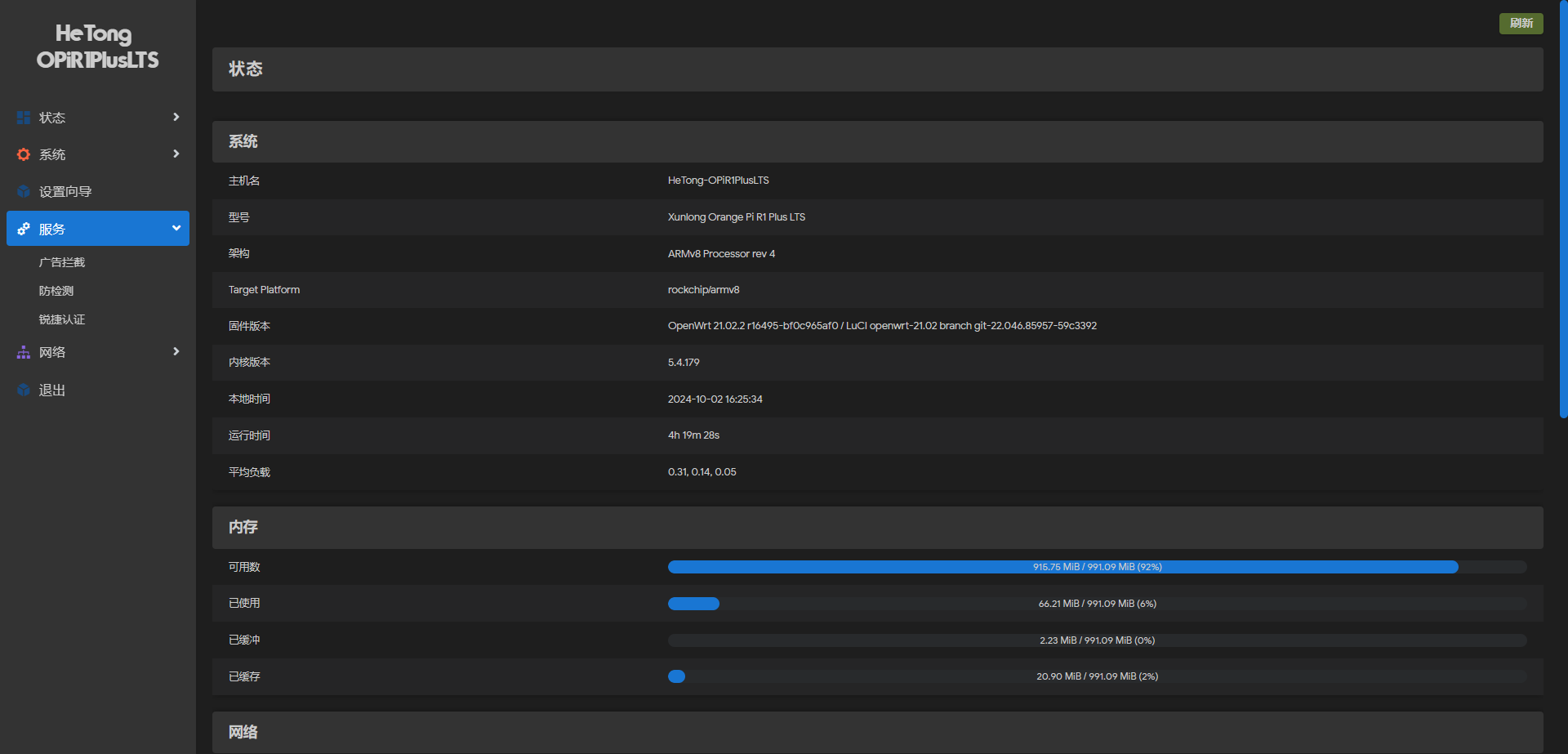Expand the 系统 menu chevron
Screen dimensions: 1568x754
tap(176, 154)
